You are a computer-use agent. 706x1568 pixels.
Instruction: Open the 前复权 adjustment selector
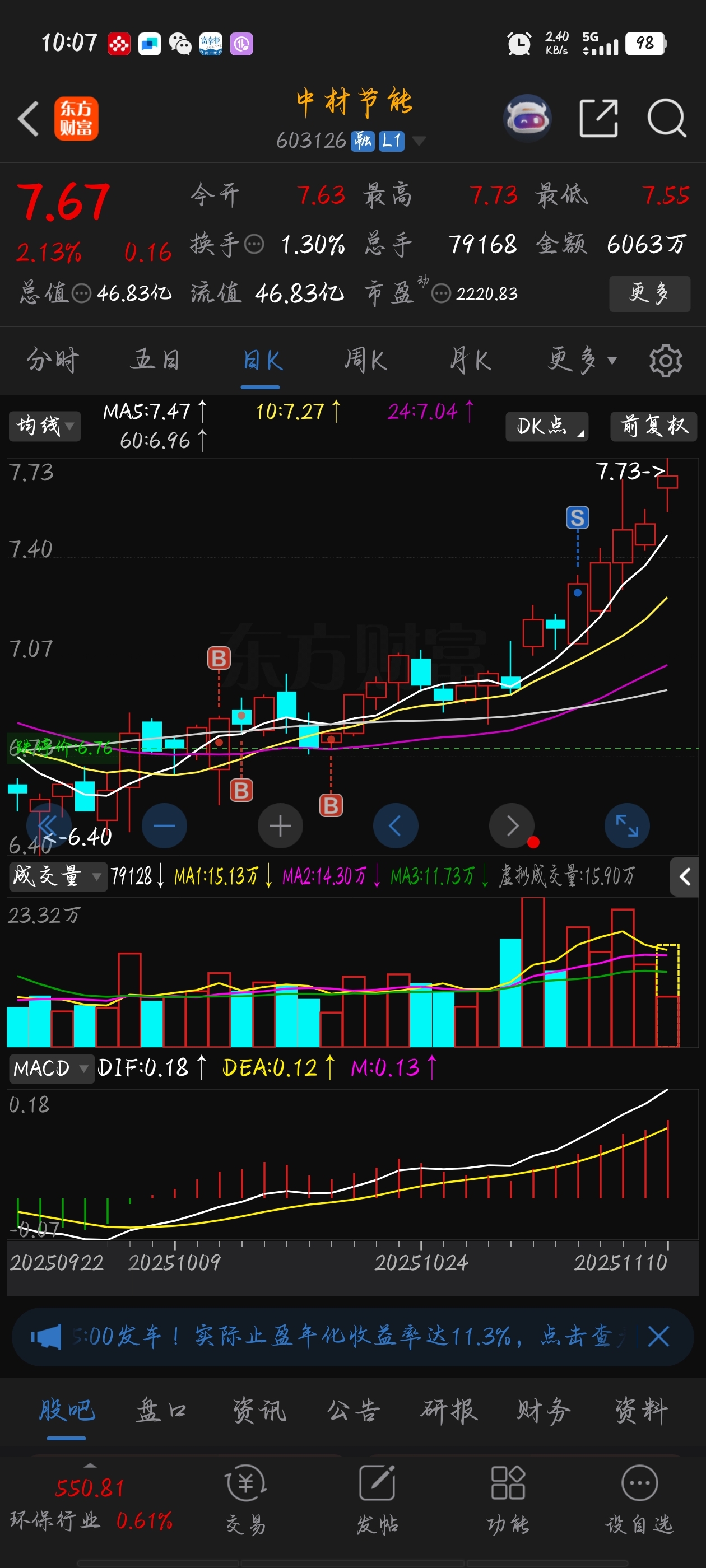click(x=654, y=426)
